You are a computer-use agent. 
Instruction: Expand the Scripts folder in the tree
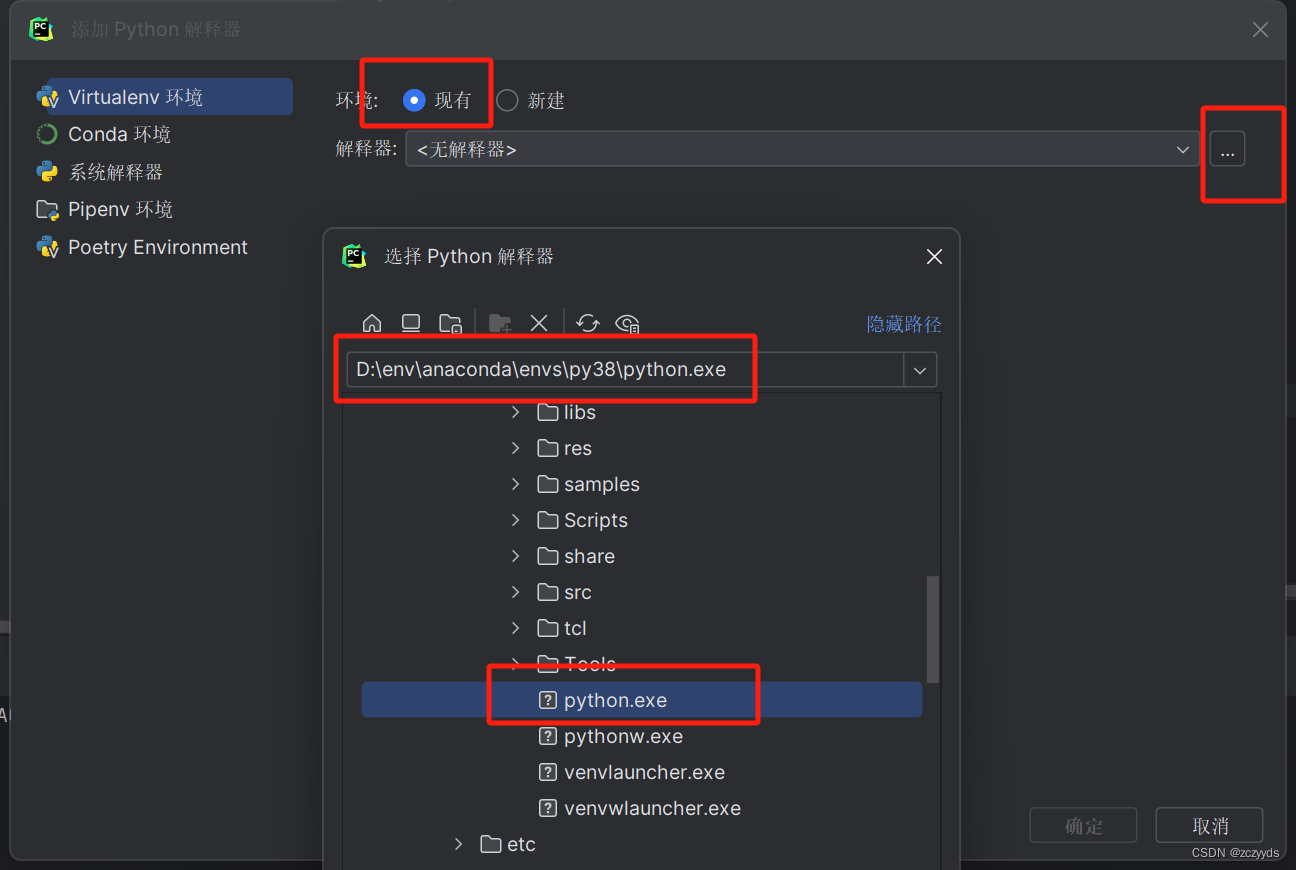515,520
